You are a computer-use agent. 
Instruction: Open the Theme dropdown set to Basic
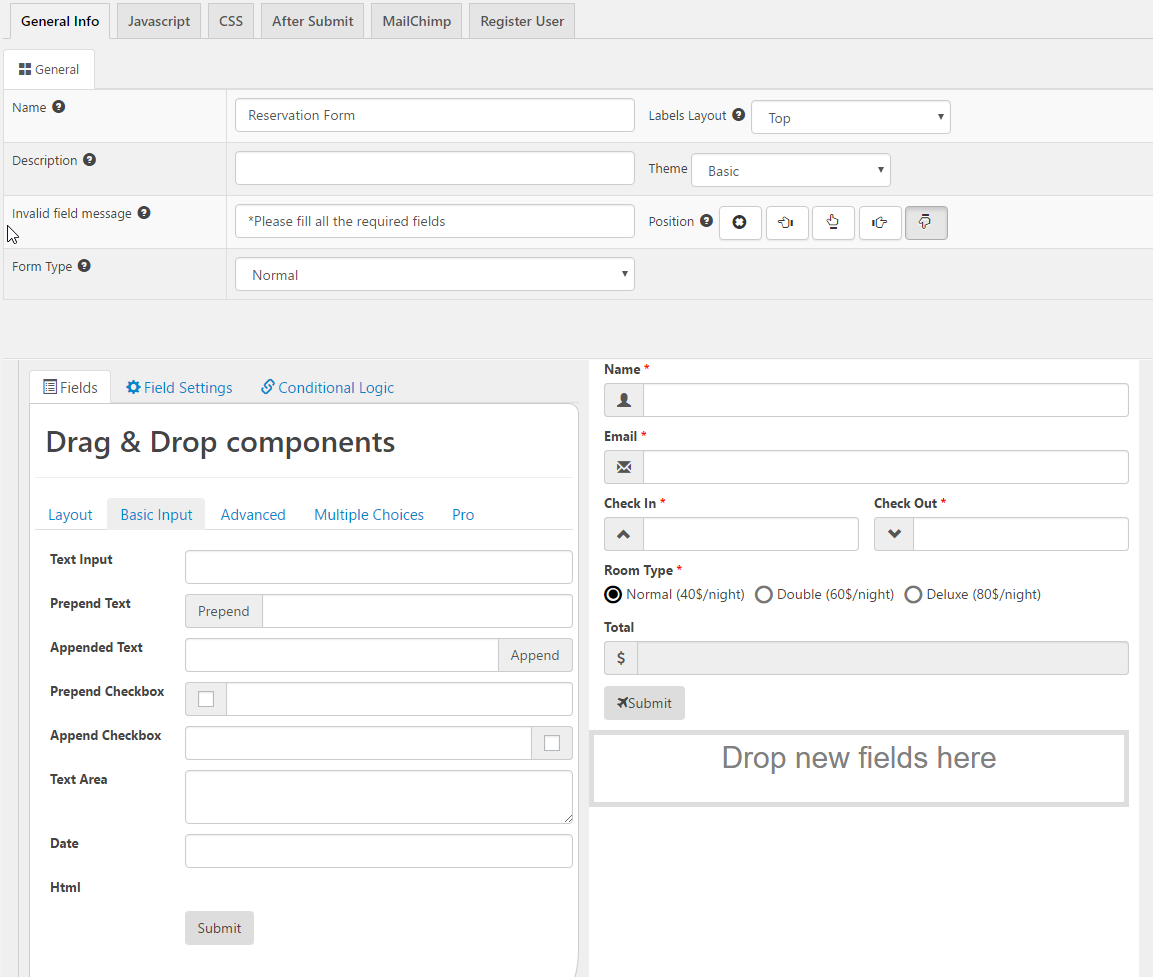pos(791,171)
